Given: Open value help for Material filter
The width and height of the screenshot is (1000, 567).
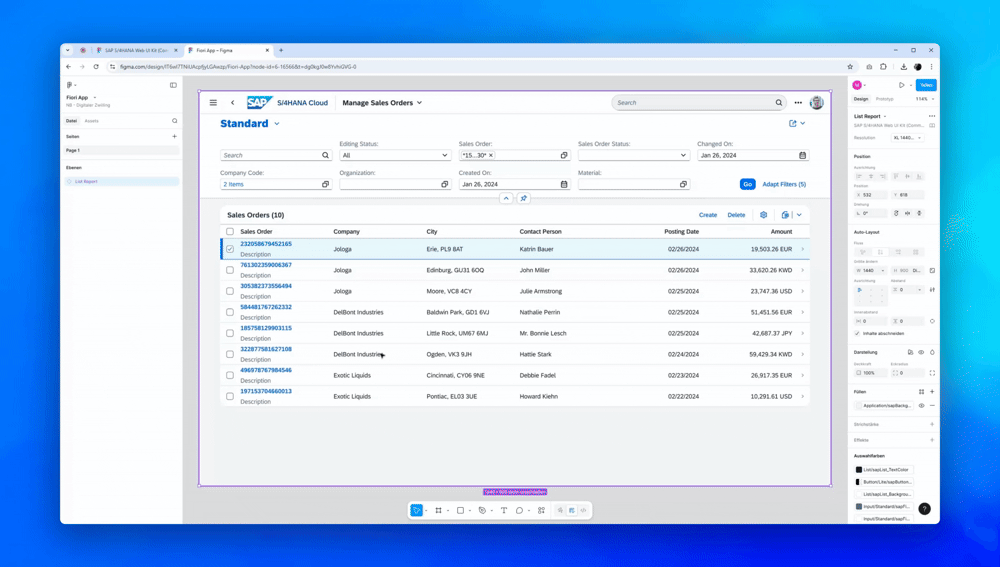Looking at the screenshot, I should pyautogui.click(x=683, y=184).
